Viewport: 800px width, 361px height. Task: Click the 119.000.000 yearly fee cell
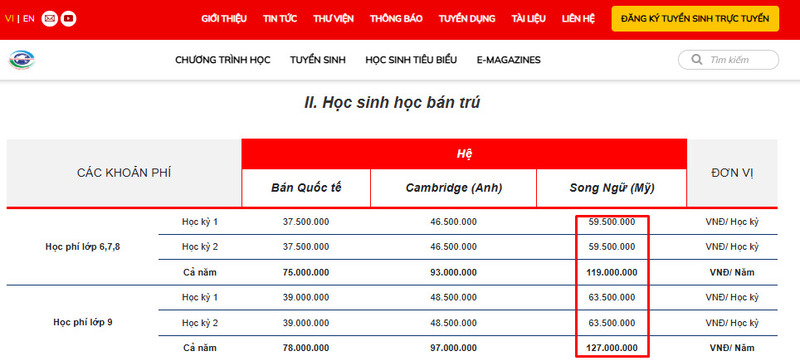612,272
